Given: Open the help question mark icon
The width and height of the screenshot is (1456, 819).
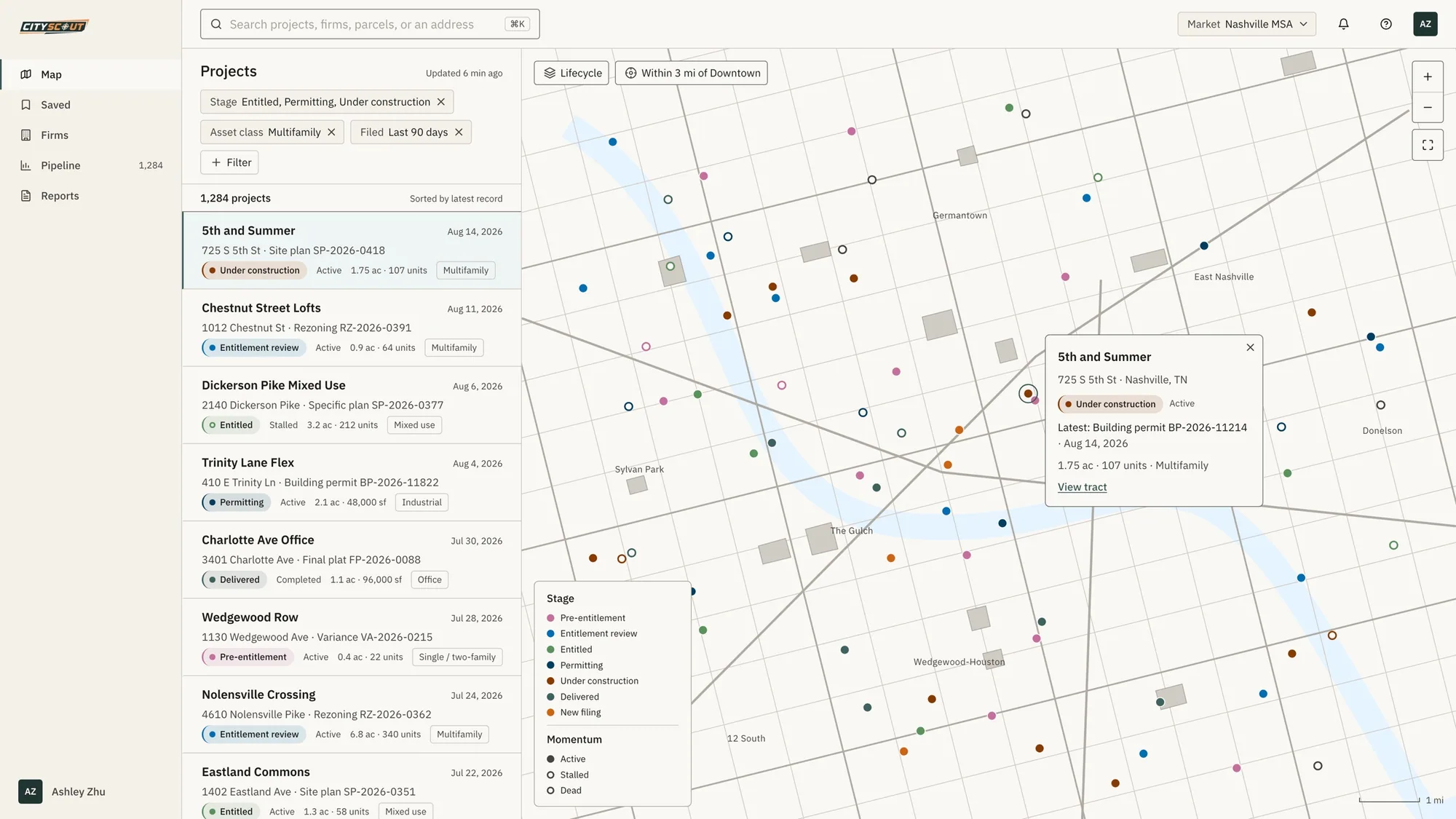Looking at the screenshot, I should point(1385,24).
